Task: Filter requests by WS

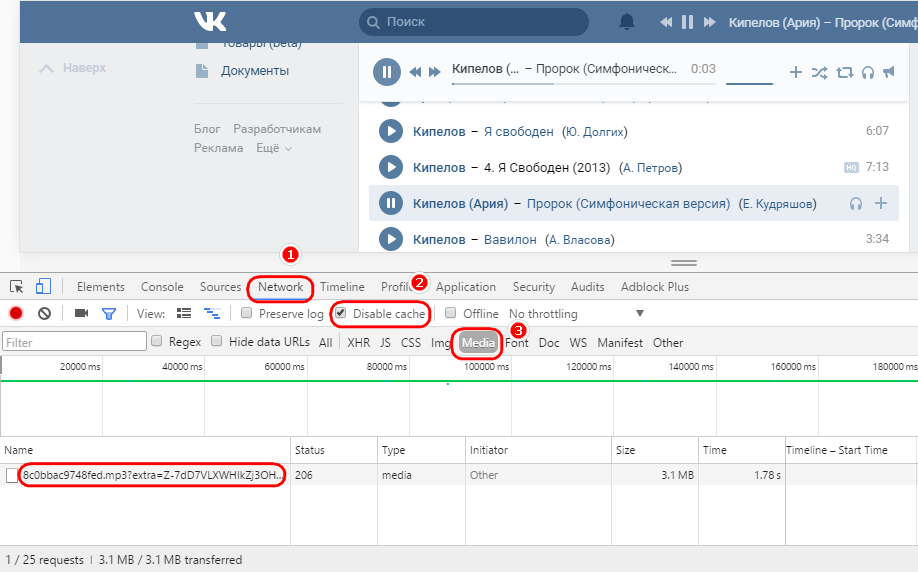Action: pos(578,343)
